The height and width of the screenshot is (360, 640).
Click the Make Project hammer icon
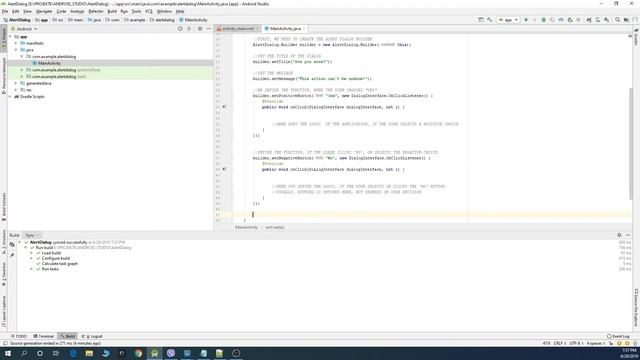tap(489, 20)
